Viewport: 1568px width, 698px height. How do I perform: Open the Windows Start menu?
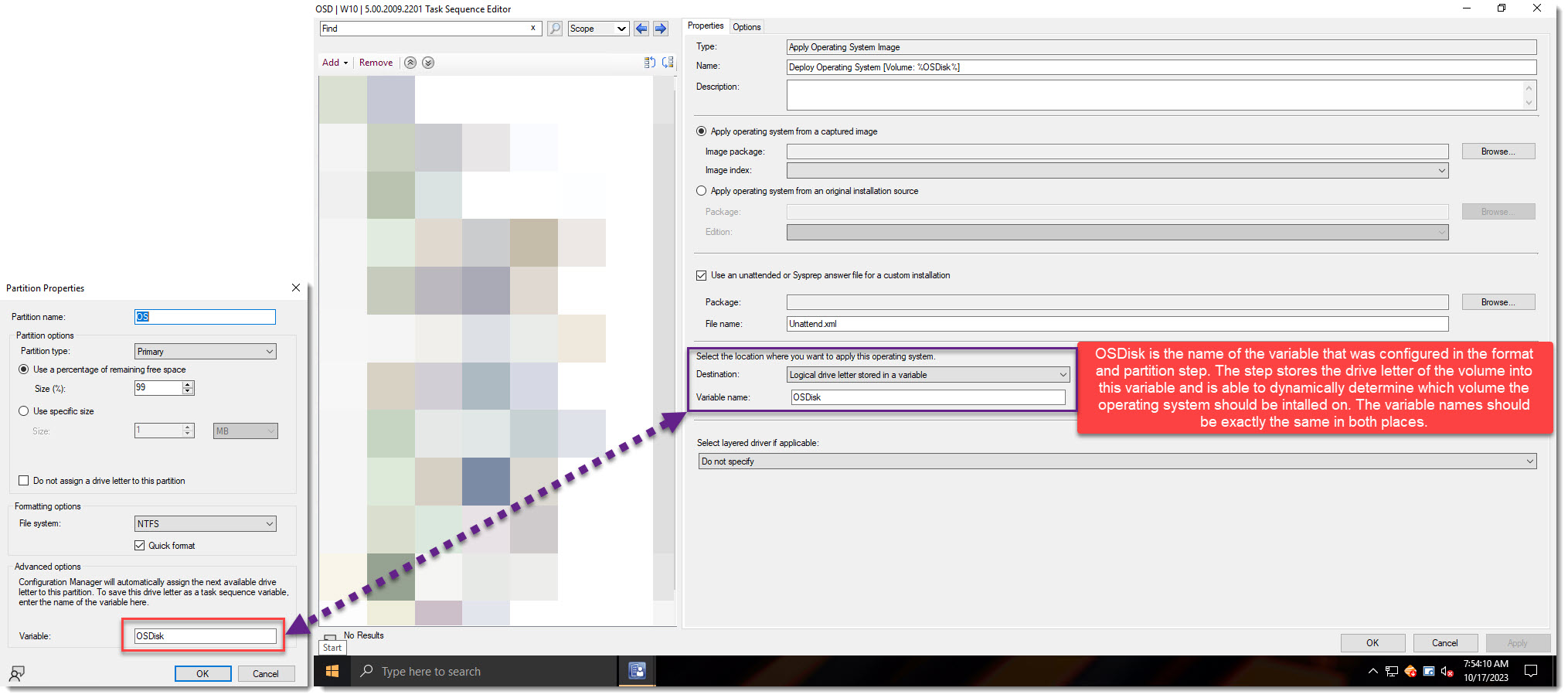(x=332, y=672)
